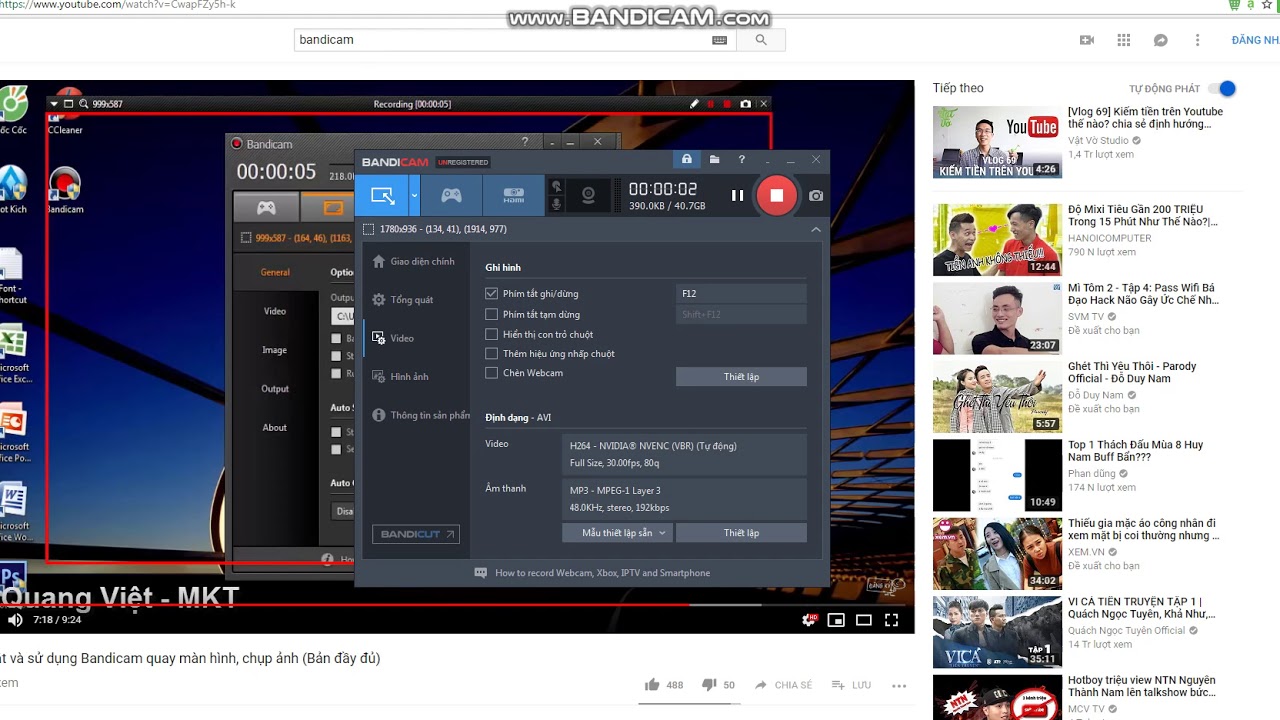The height and width of the screenshot is (720, 1280).
Task: Open Bandicam help question mark
Action: 741,159
